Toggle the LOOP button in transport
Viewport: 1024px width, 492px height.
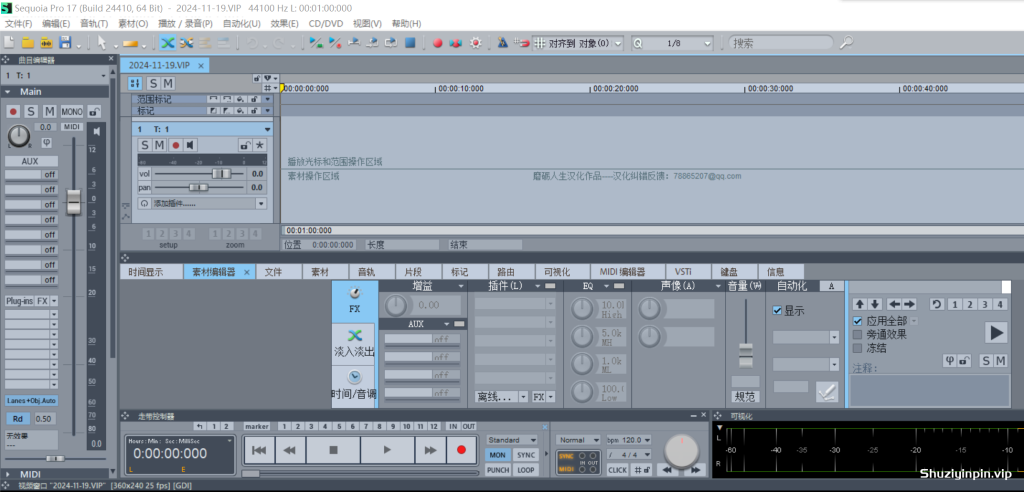coord(526,470)
